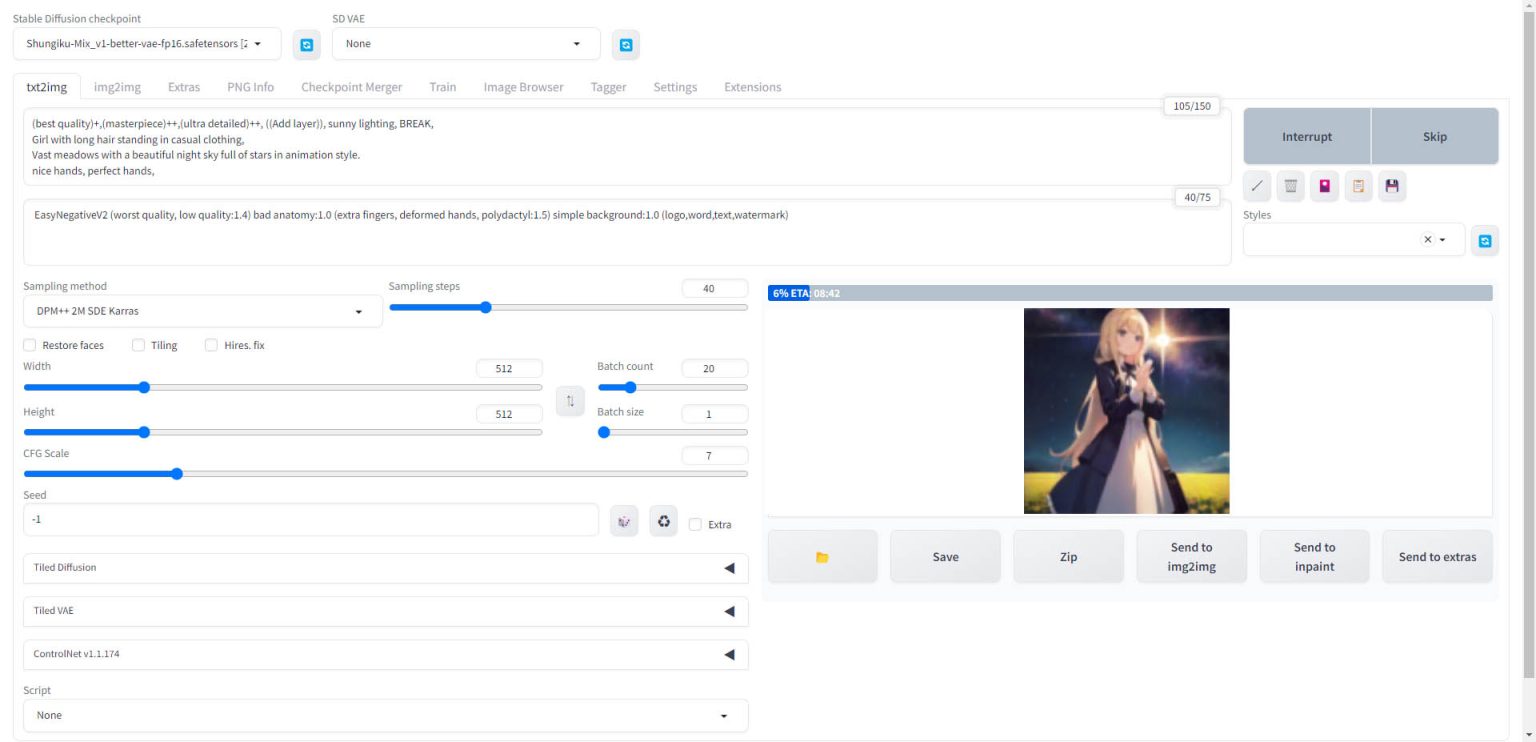1536x742 pixels.
Task: Click the pink picture extra networks icon
Action: coord(1324,186)
